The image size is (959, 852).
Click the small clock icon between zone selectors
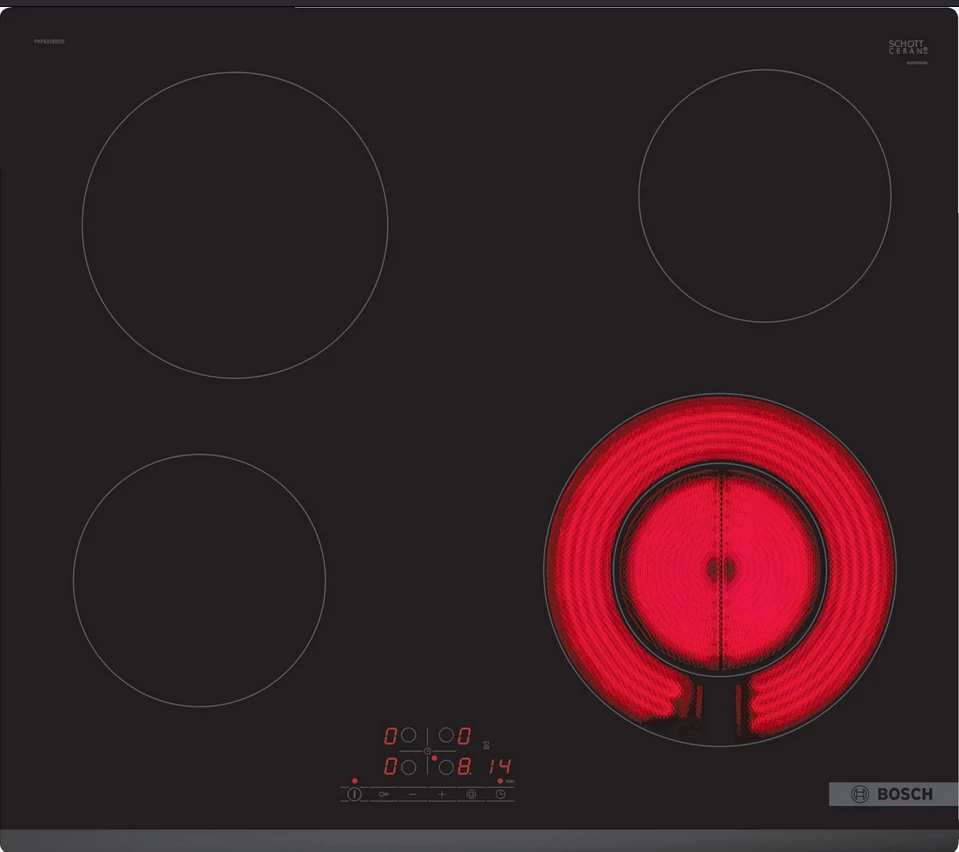coord(427,751)
